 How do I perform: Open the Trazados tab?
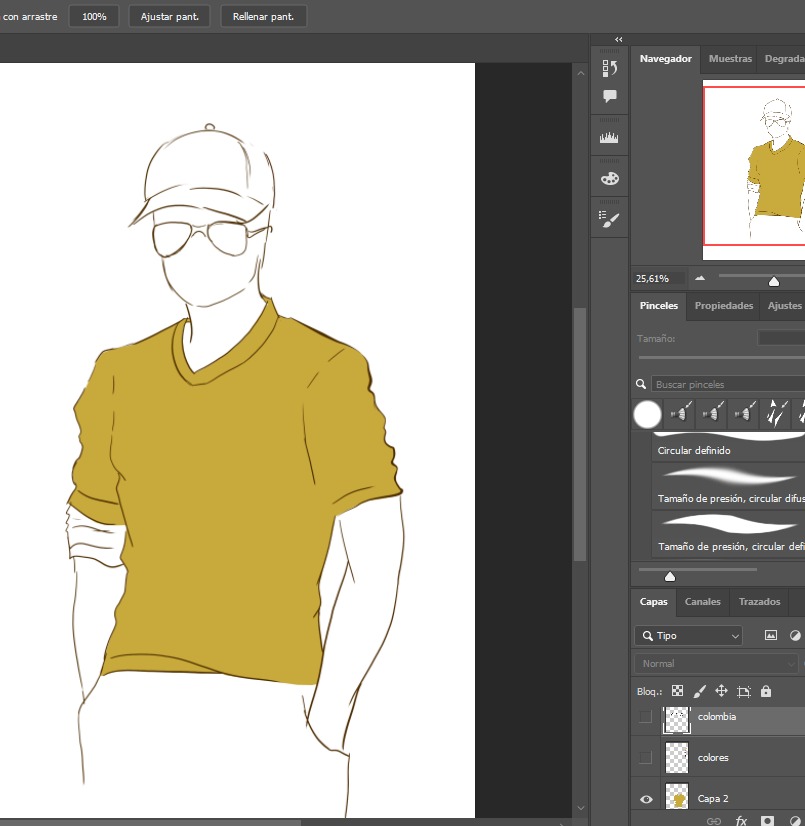tap(759, 602)
